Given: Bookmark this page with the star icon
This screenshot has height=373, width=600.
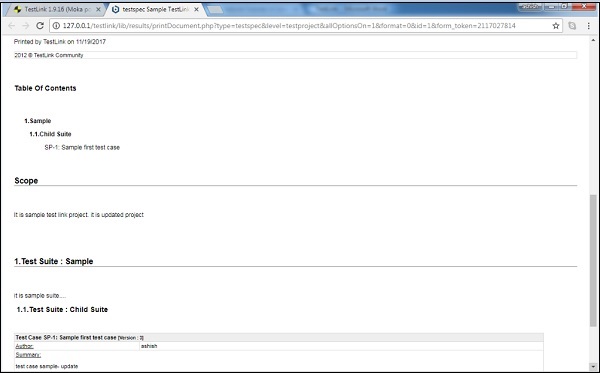Looking at the screenshot, I should [556, 26].
